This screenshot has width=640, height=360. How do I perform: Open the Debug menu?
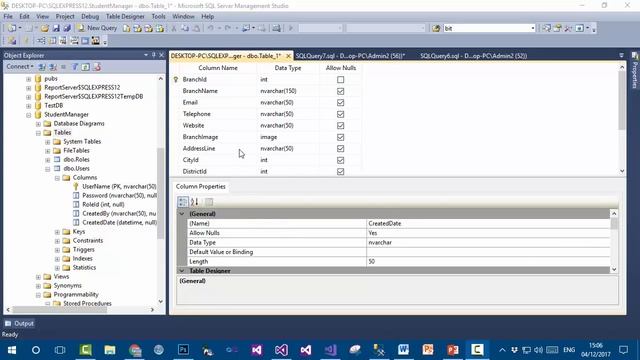tap(90, 16)
